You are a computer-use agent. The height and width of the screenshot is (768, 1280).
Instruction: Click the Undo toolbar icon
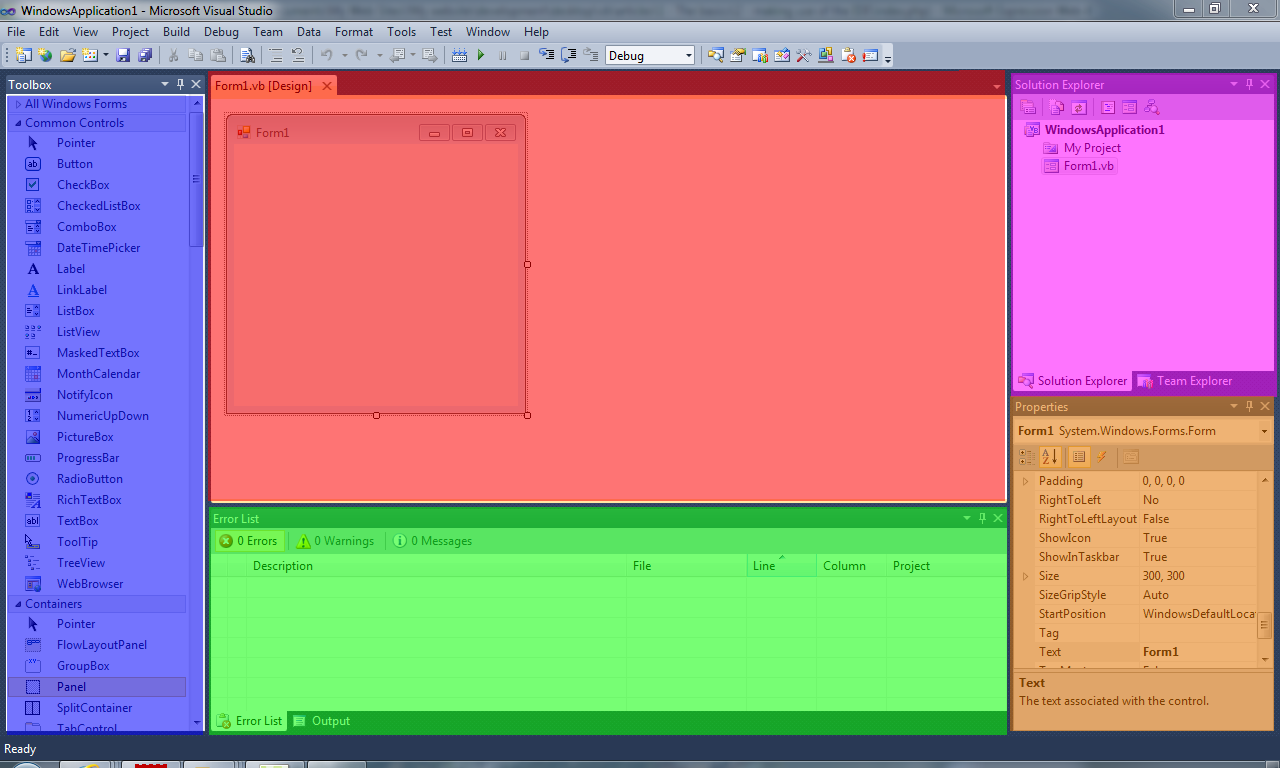coord(326,55)
